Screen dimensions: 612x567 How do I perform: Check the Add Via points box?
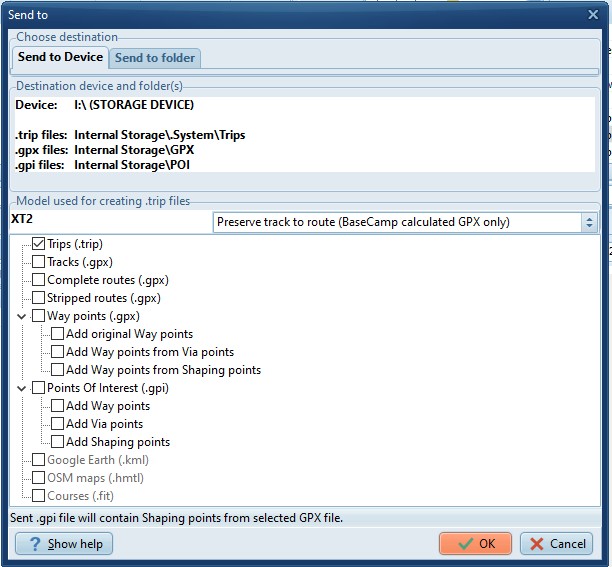coord(57,424)
